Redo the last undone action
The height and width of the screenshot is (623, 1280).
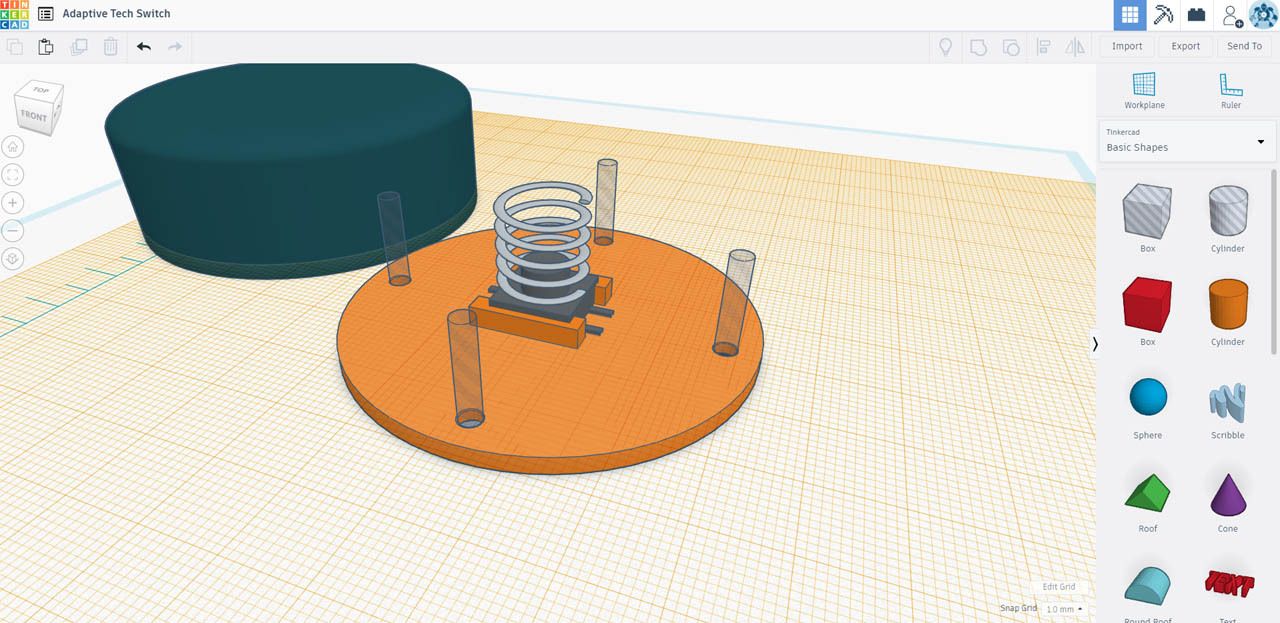coord(174,46)
